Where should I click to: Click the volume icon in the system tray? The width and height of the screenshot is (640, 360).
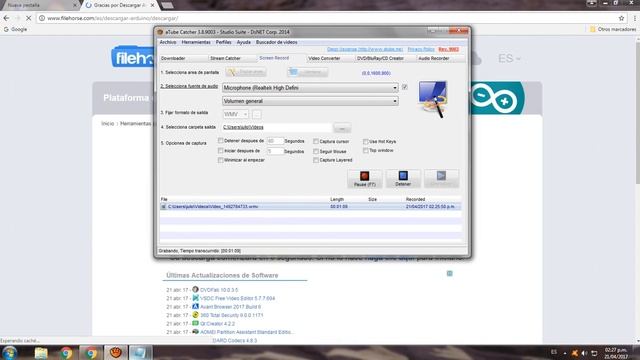click(584, 353)
